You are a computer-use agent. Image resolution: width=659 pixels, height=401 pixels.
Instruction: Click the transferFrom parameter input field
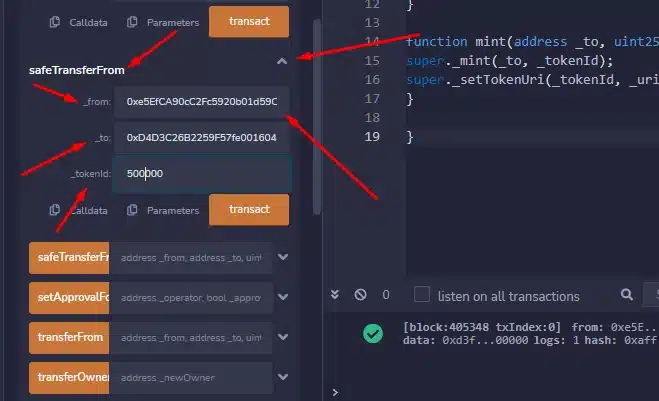[191, 338]
